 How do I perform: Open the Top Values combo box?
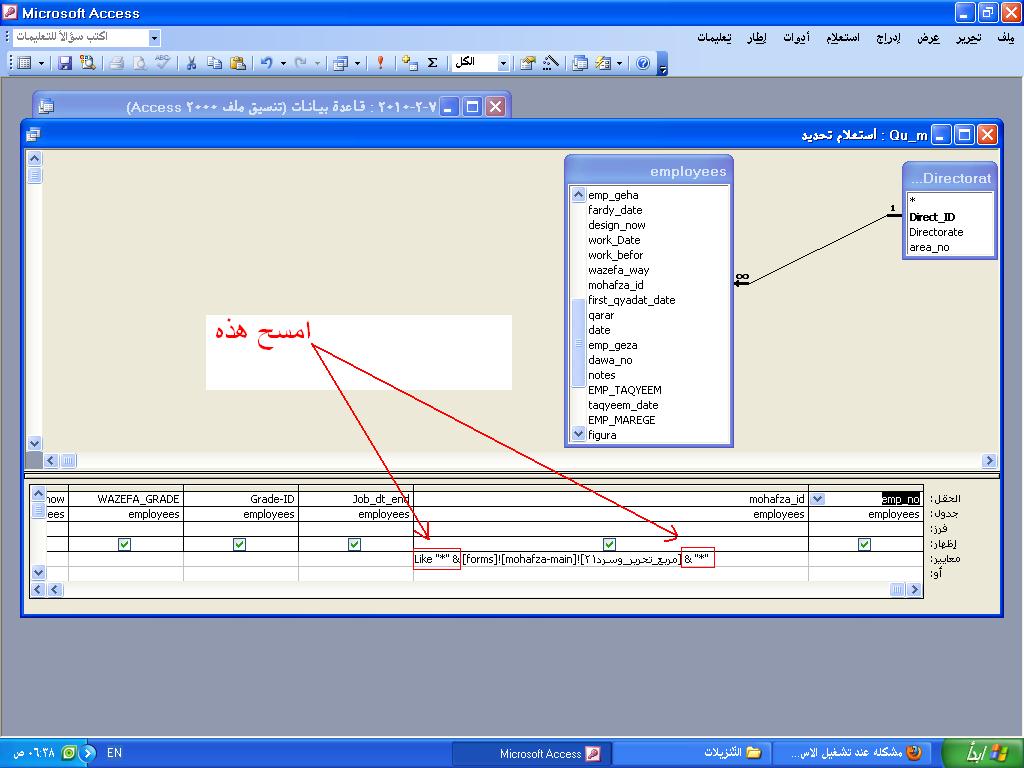(x=481, y=63)
